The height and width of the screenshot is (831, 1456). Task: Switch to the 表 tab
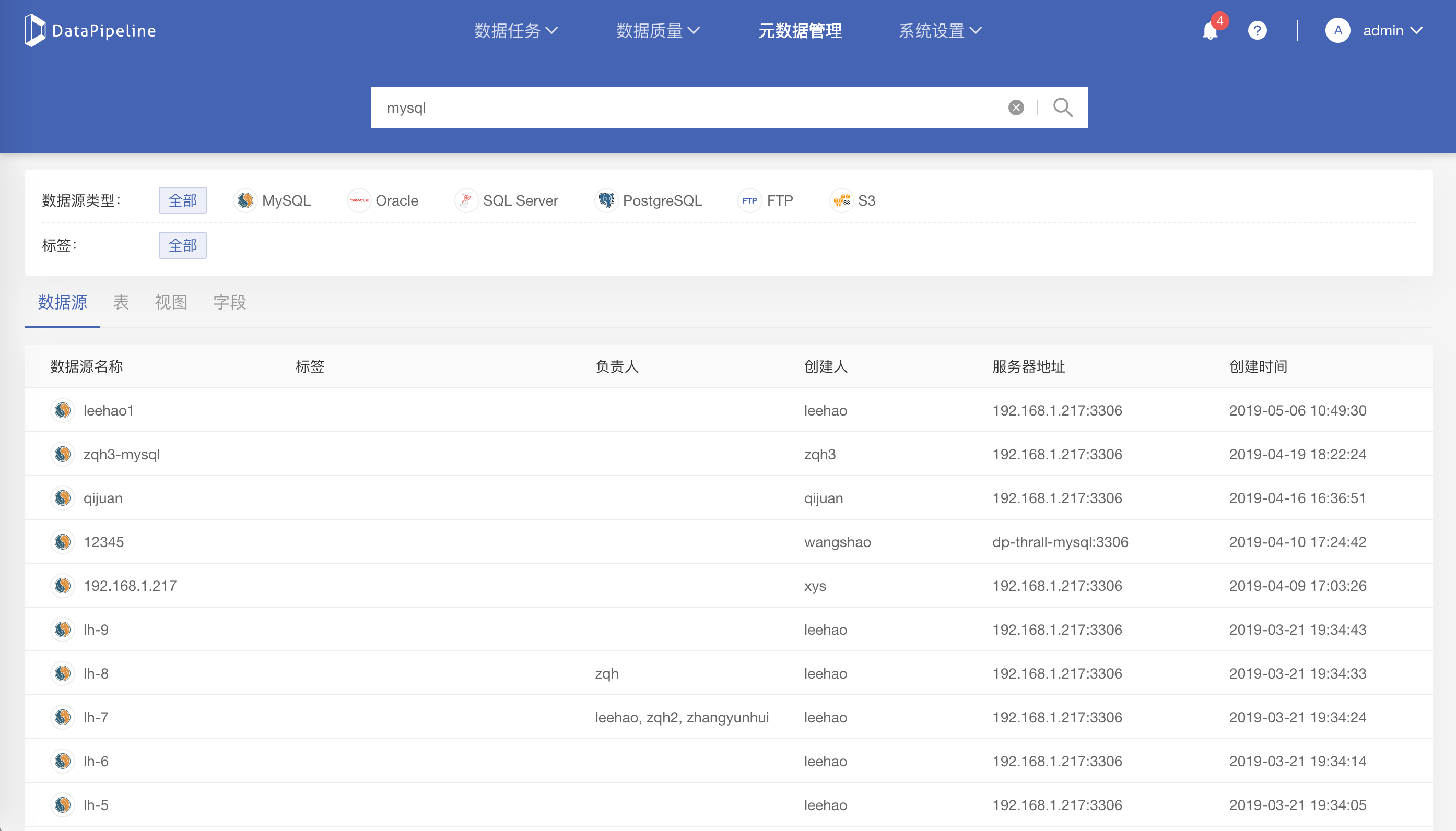[121, 302]
